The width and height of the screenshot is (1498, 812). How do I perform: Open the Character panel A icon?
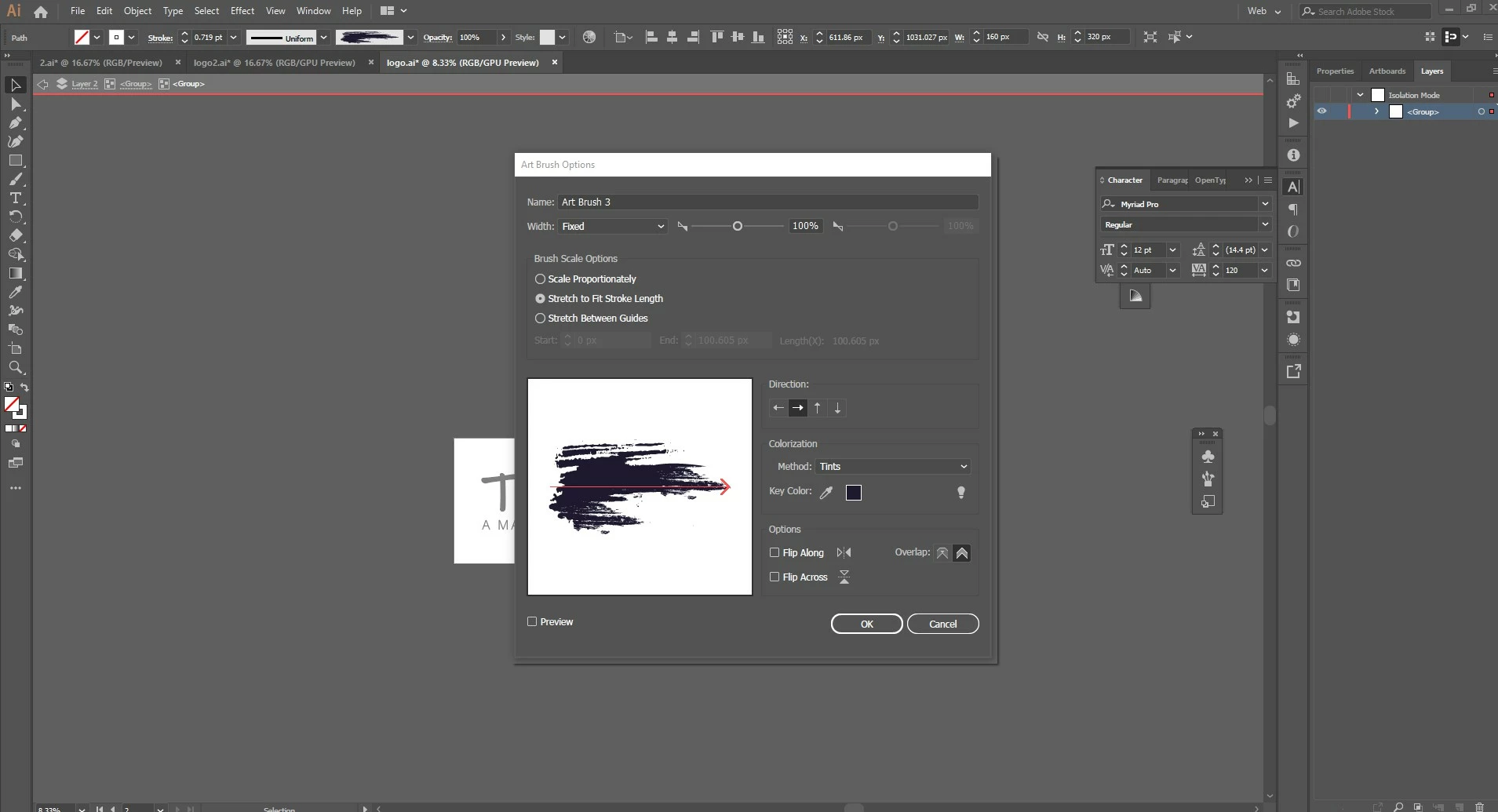1293,187
